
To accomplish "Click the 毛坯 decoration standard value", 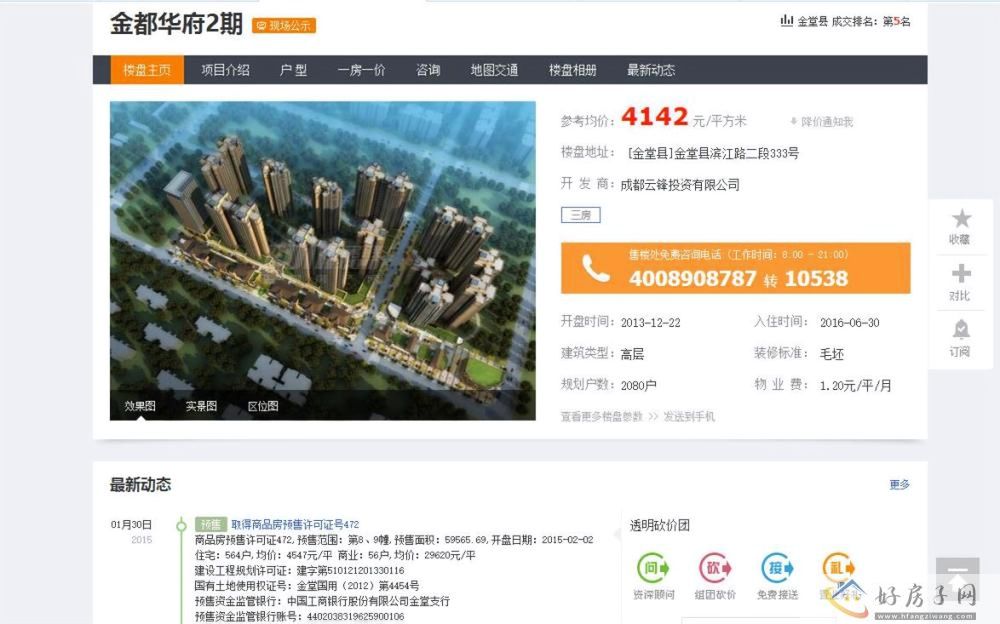I will [x=832, y=354].
